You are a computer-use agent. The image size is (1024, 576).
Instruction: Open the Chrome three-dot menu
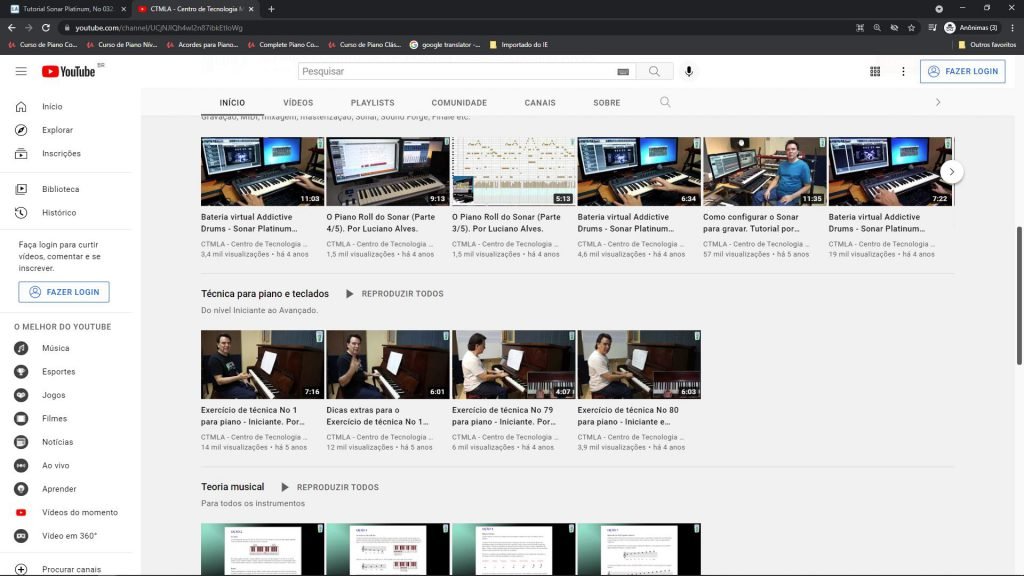(1012, 27)
